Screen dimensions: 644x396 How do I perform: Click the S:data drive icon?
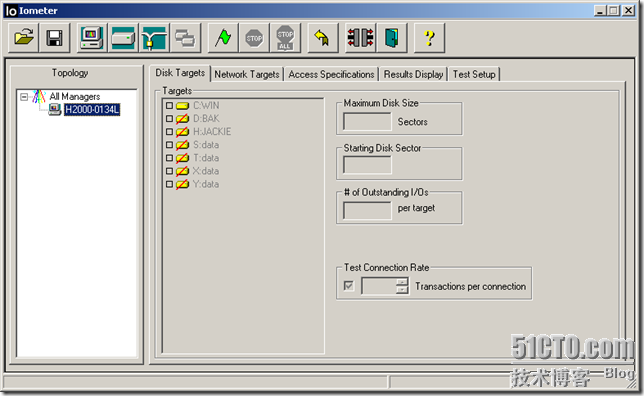182,145
